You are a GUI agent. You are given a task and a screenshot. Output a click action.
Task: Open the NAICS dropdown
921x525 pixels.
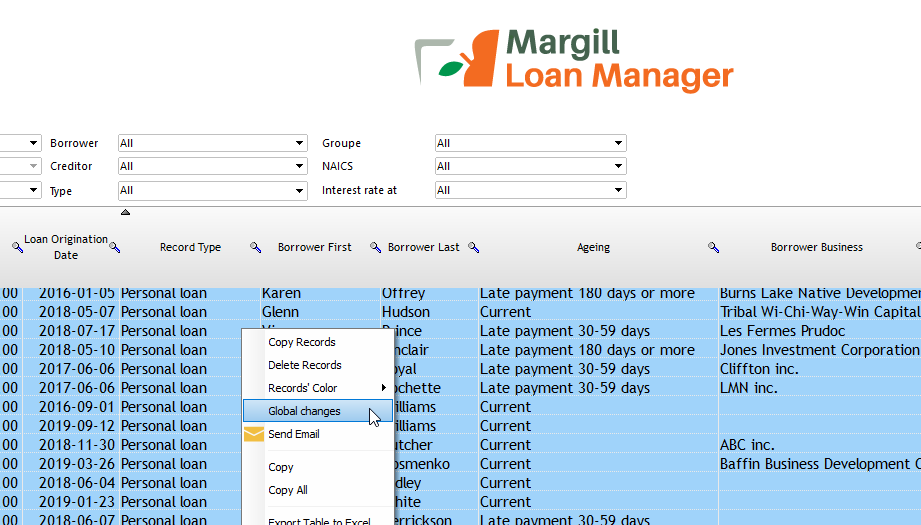(x=530, y=166)
